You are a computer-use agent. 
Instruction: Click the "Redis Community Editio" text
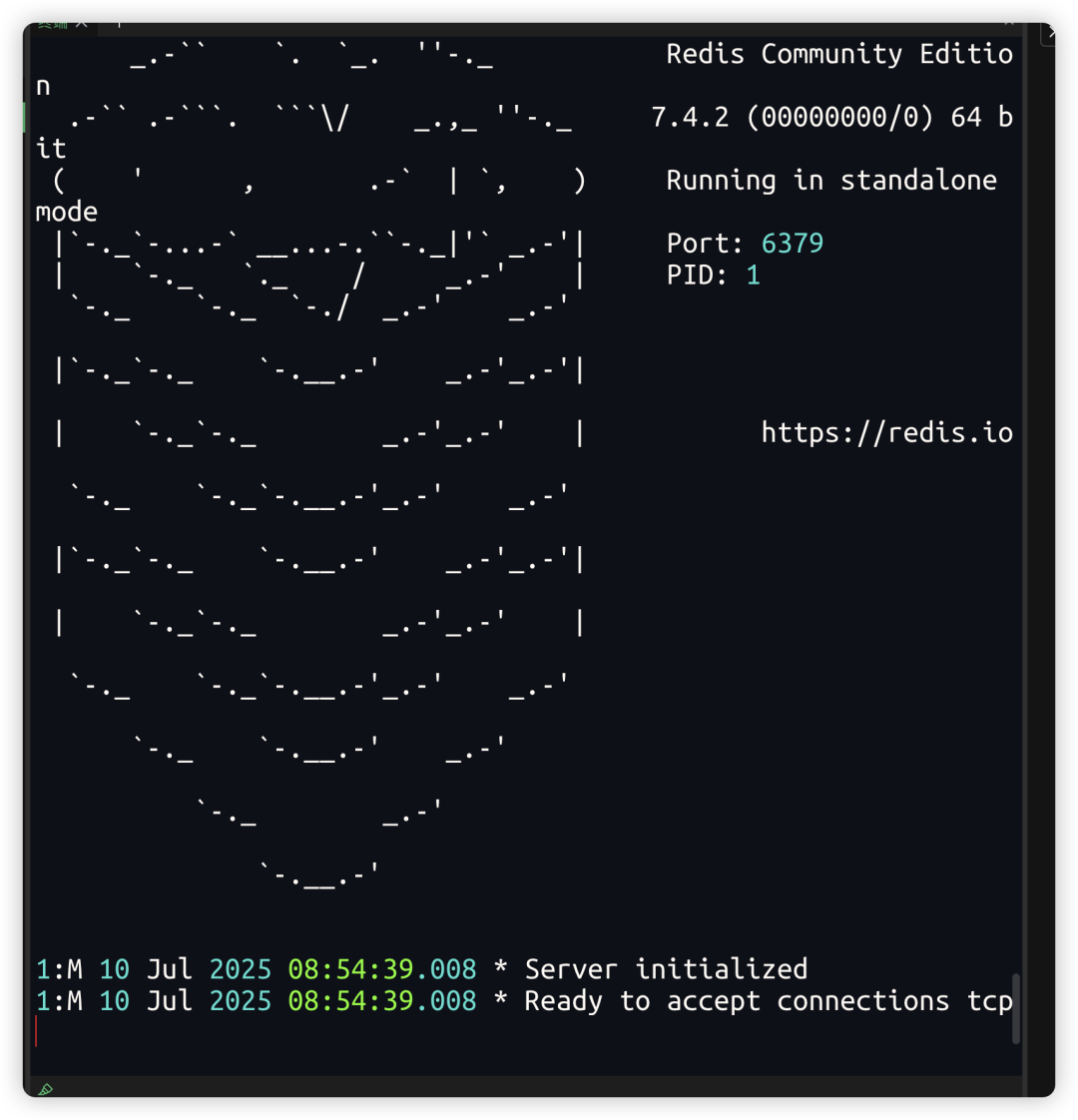pos(839,54)
